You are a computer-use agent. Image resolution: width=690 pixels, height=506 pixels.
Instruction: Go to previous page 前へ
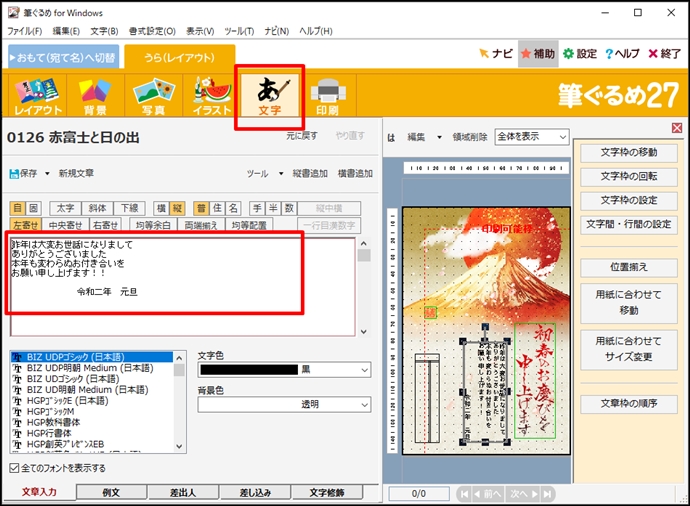488,494
